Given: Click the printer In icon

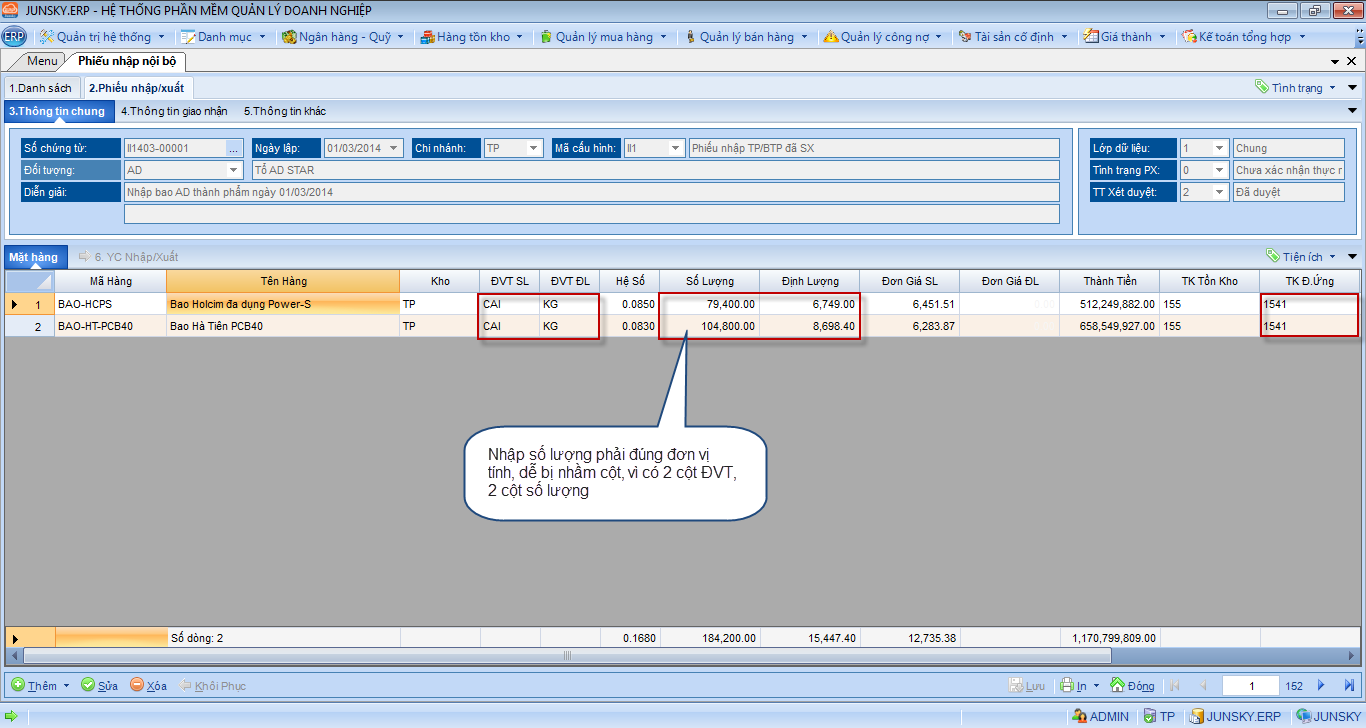Looking at the screenshot, I should point(1067,685).
